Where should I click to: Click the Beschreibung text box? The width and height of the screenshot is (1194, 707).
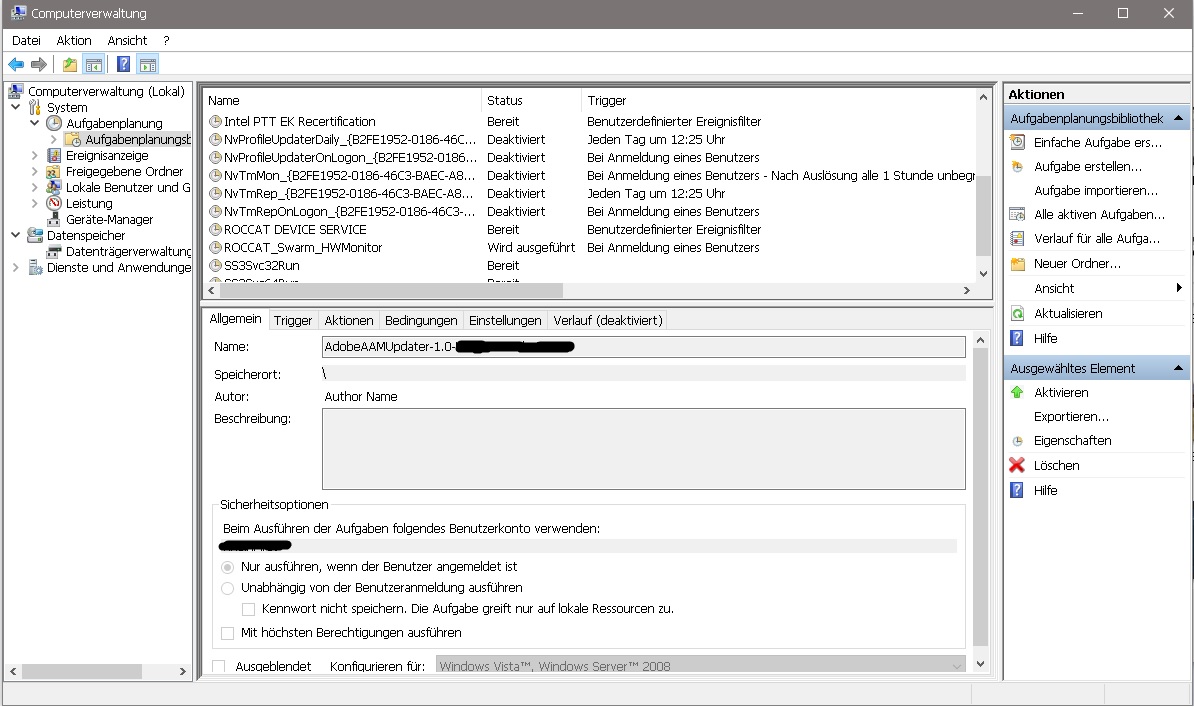point(643,449)
